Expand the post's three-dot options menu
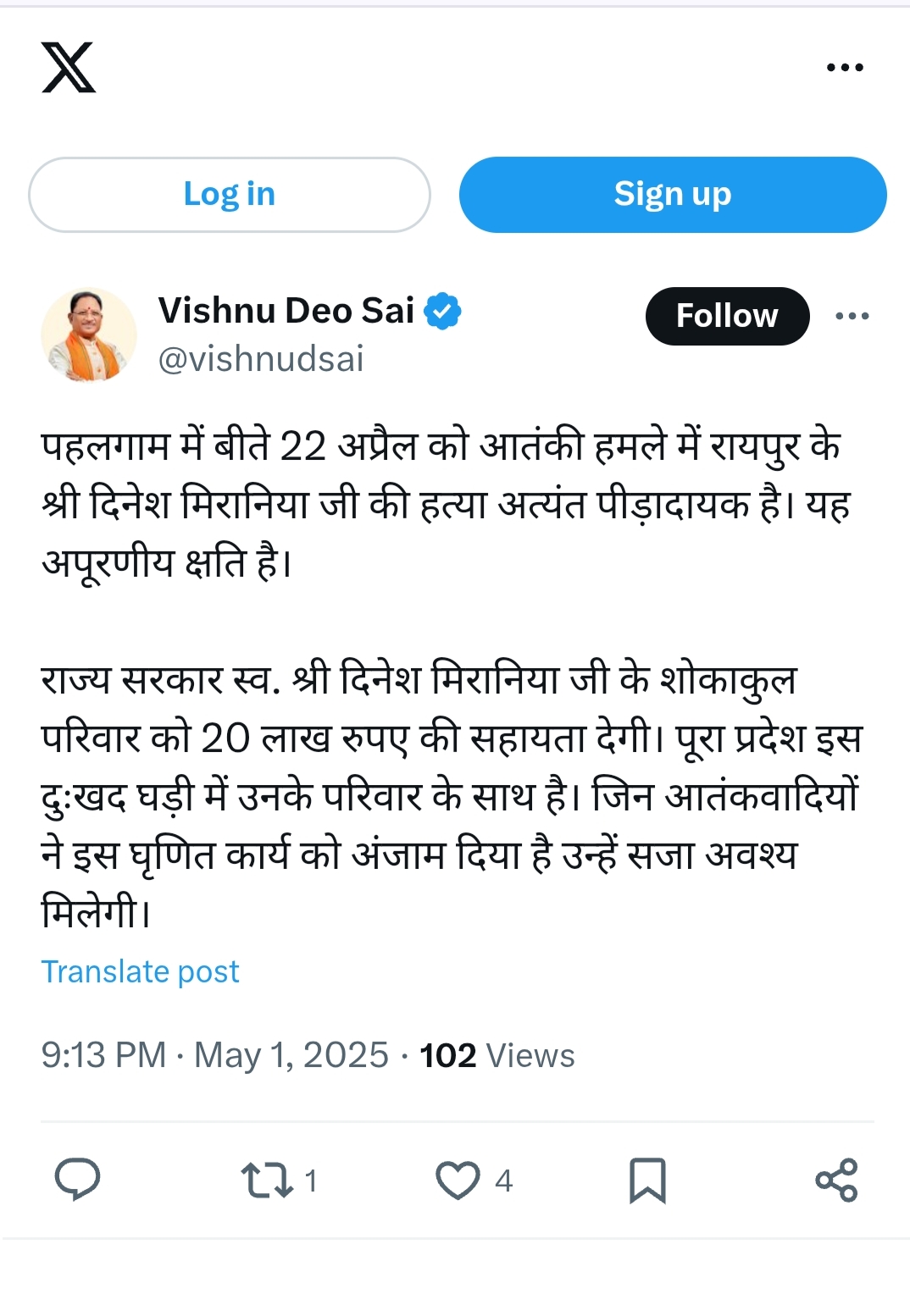 click(852, 316)
